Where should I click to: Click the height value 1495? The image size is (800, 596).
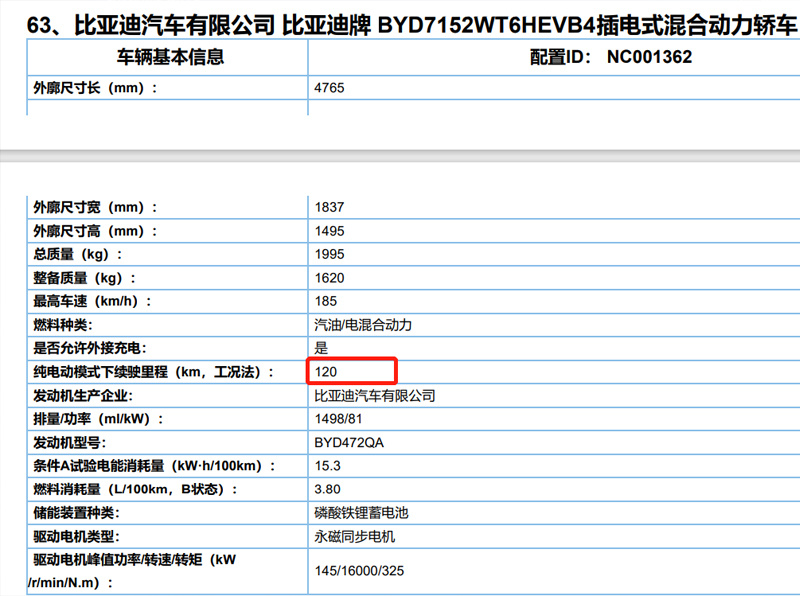(x=329, y=231)
